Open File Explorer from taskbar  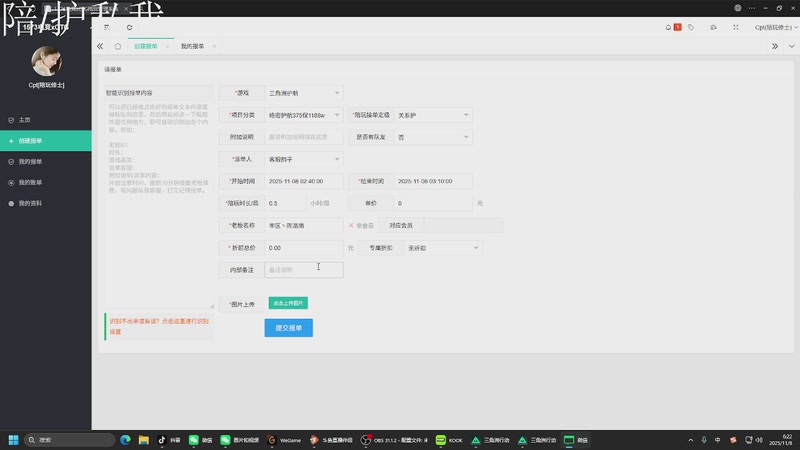(144, 440)
